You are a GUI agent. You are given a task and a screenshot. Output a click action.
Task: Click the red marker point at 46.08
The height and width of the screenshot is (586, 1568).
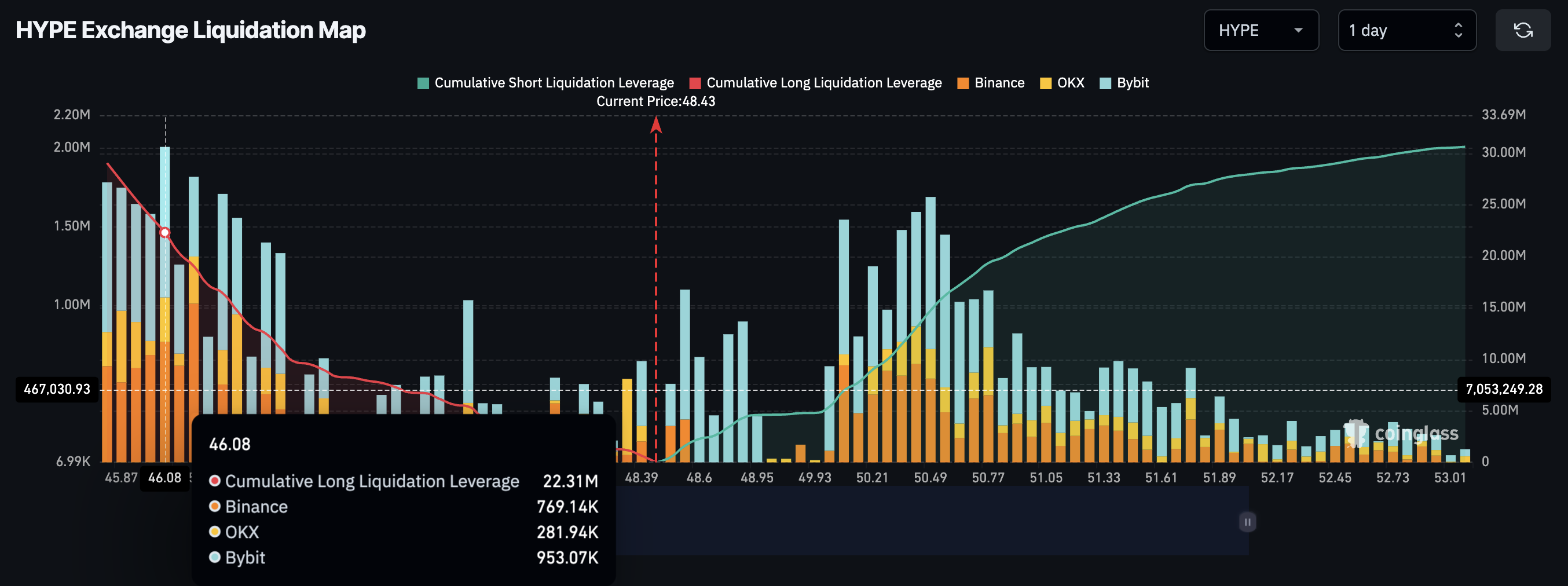coord(165,232)
